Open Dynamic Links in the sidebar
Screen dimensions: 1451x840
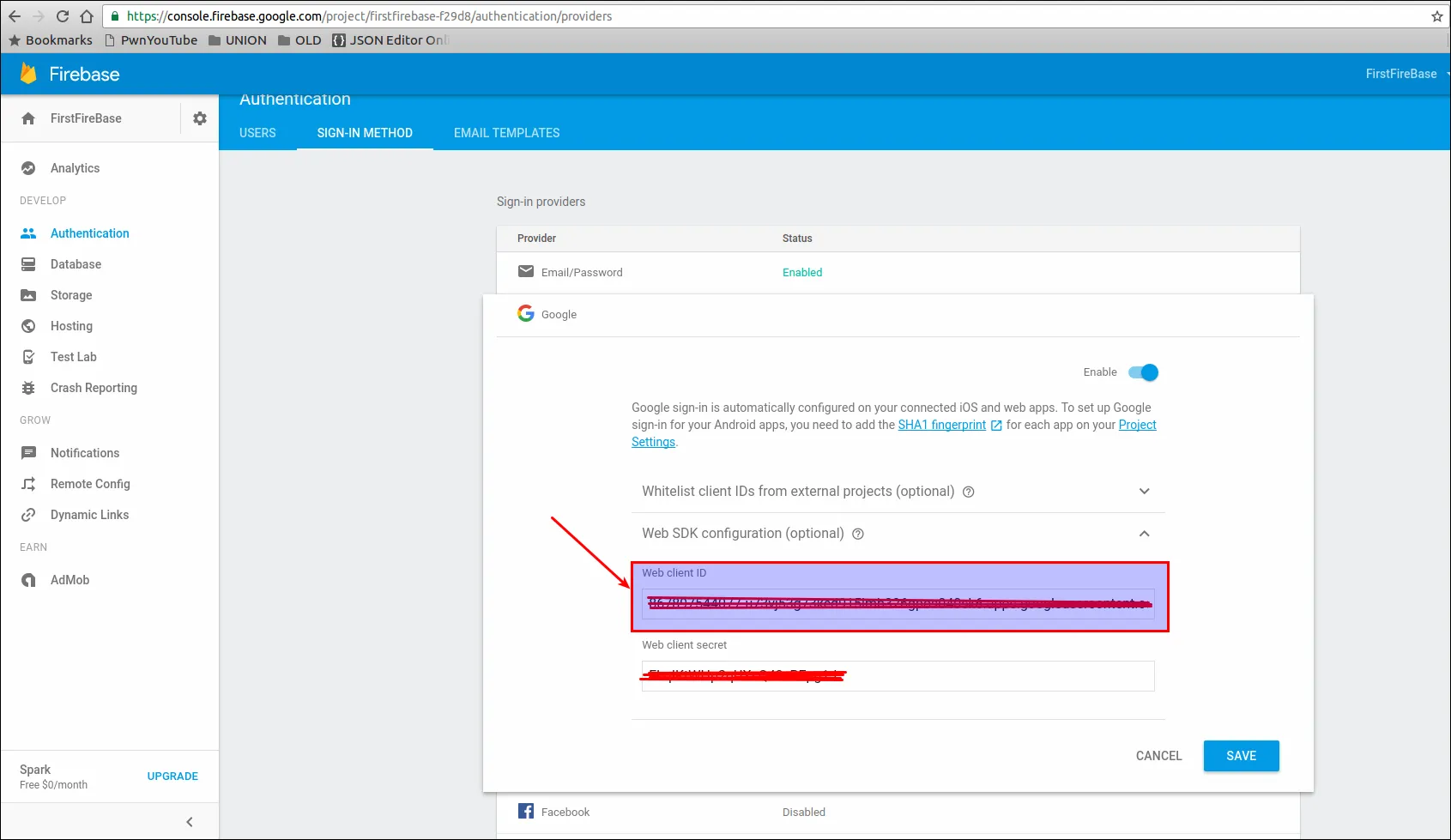click(x=89, y=515)
